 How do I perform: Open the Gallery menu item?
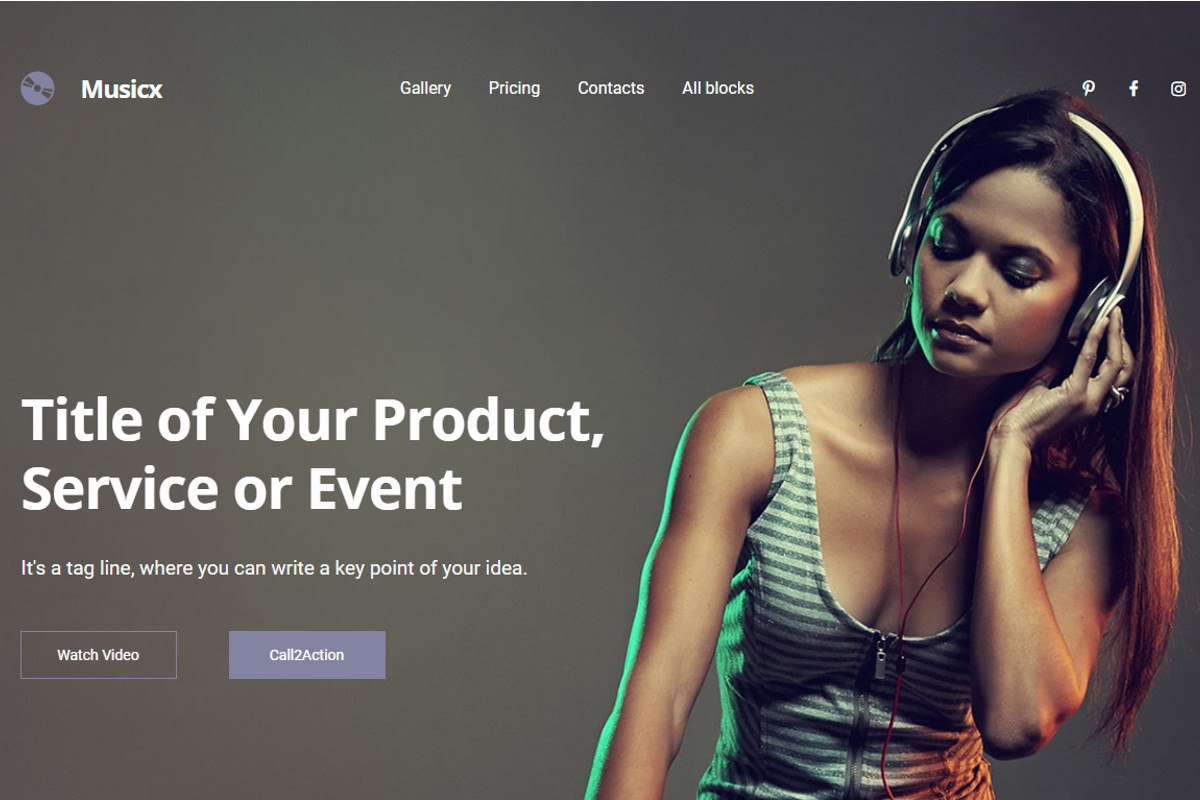coord(425,88)
